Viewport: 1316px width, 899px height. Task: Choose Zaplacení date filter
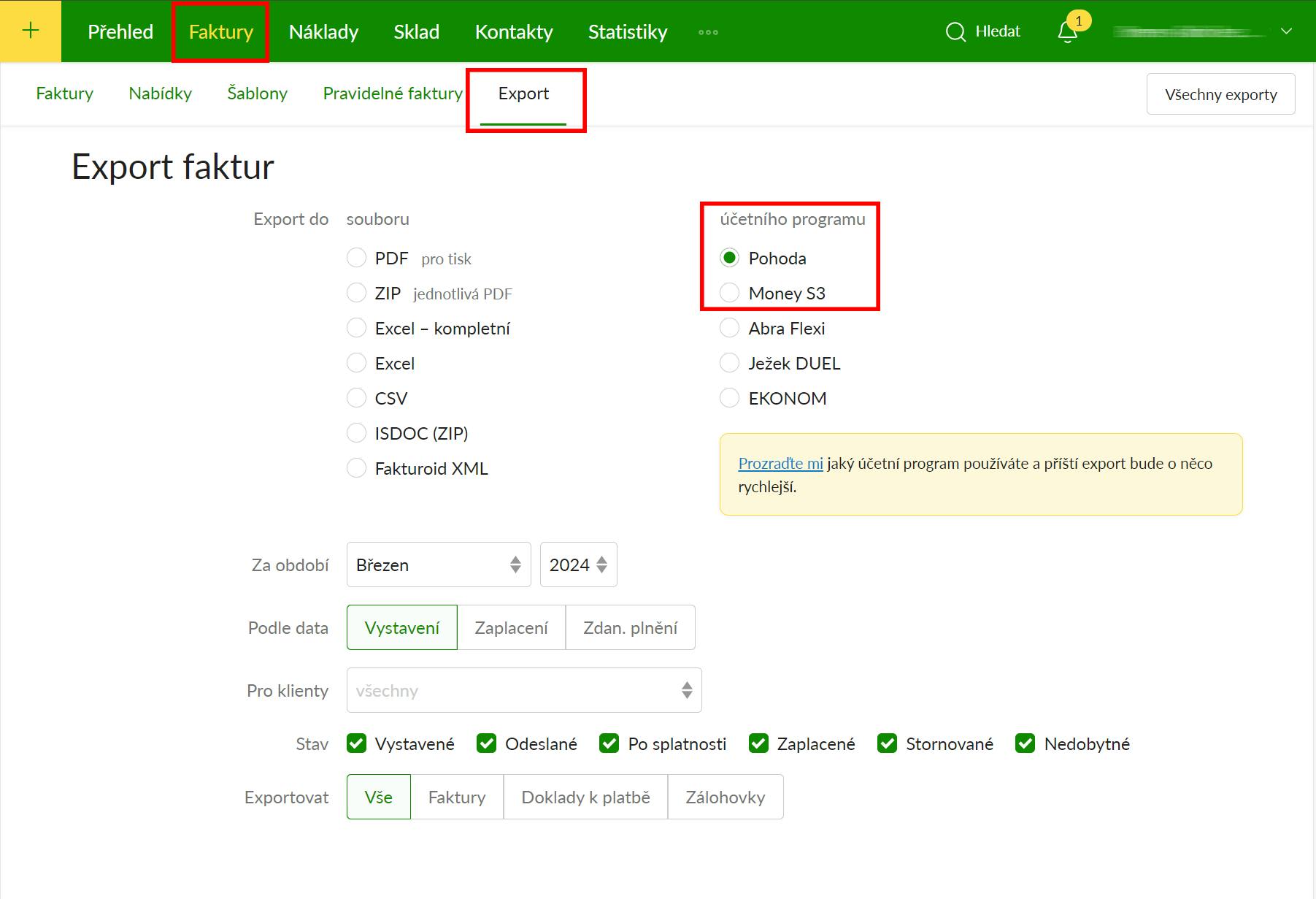click(x=511, y=627)
